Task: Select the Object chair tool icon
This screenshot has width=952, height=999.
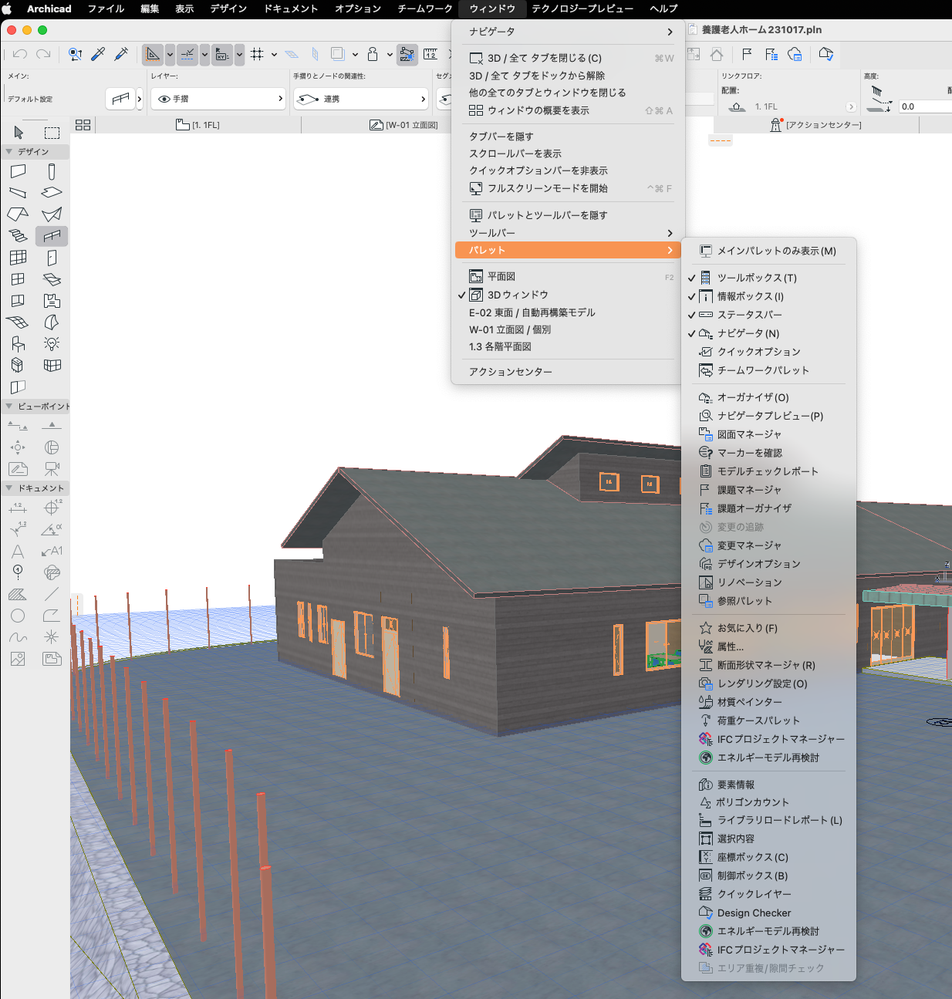Action: pos(18,343)
